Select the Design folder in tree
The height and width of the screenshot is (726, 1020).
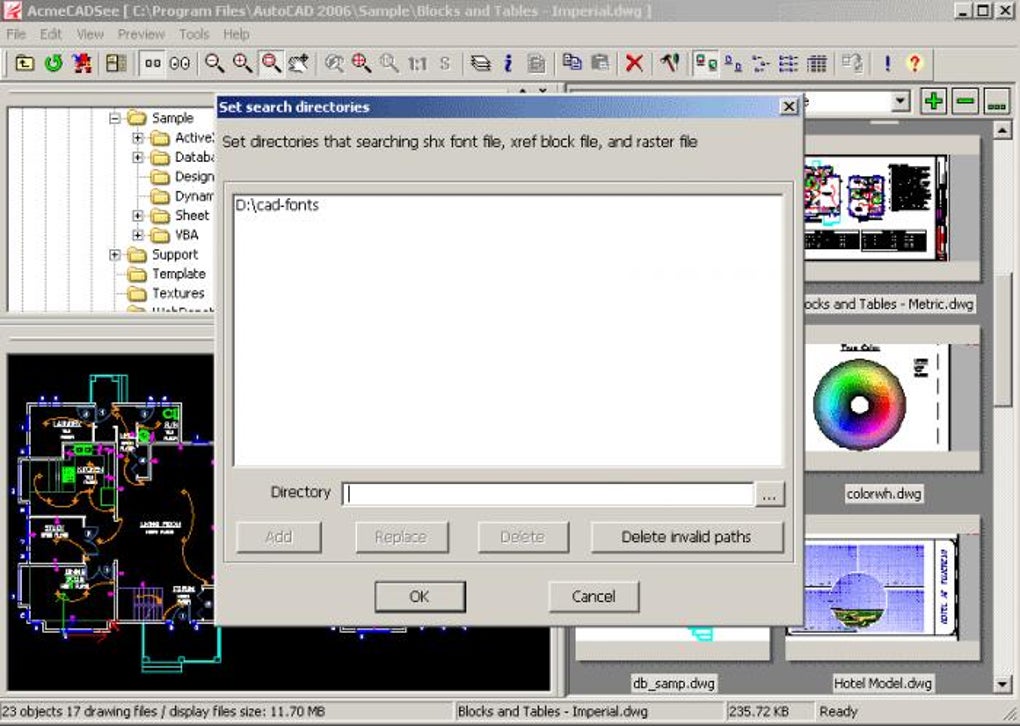(x=194, y=177)
